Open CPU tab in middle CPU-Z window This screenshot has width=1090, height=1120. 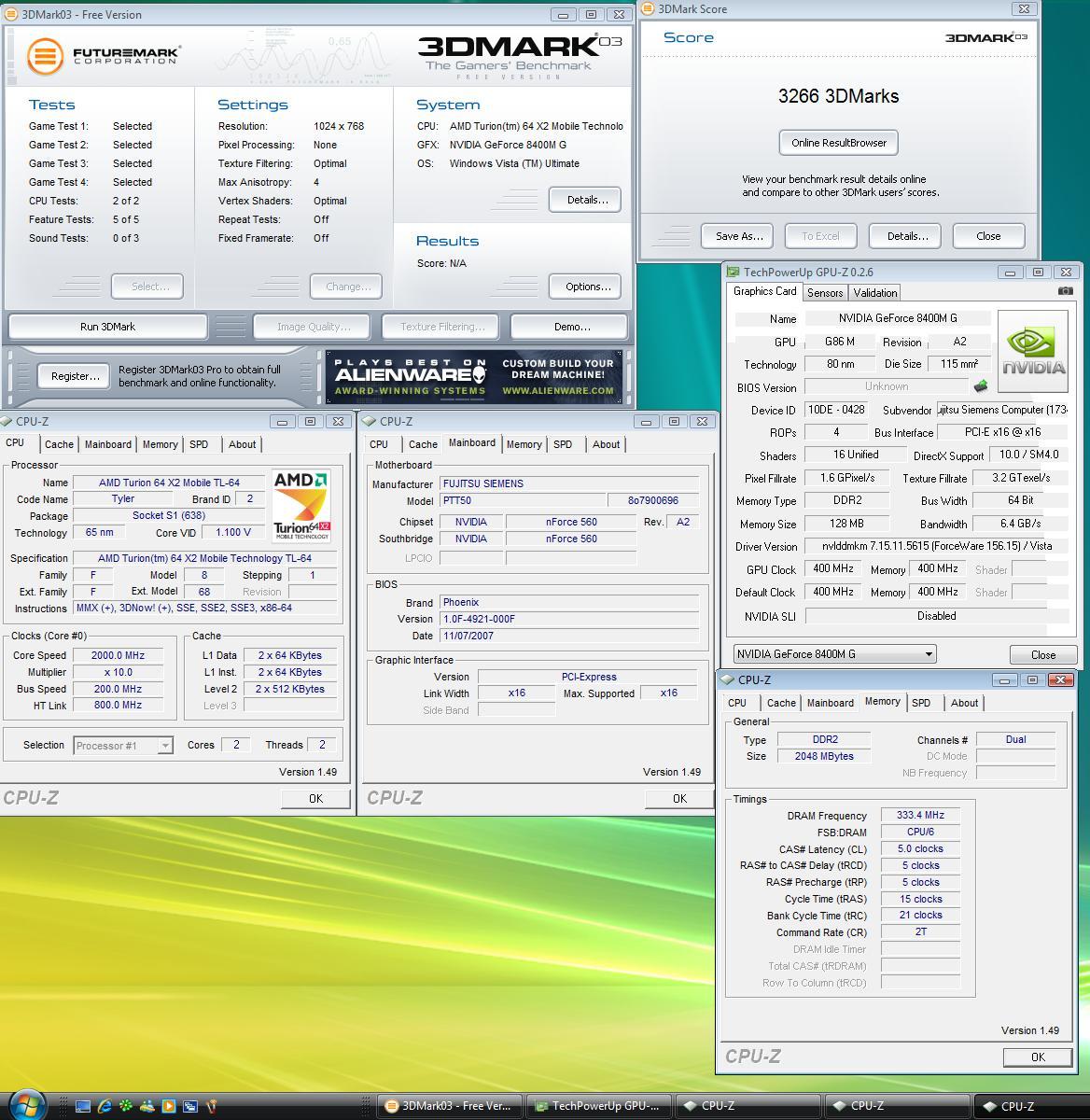pyautogui.click(x=379, y=444)
